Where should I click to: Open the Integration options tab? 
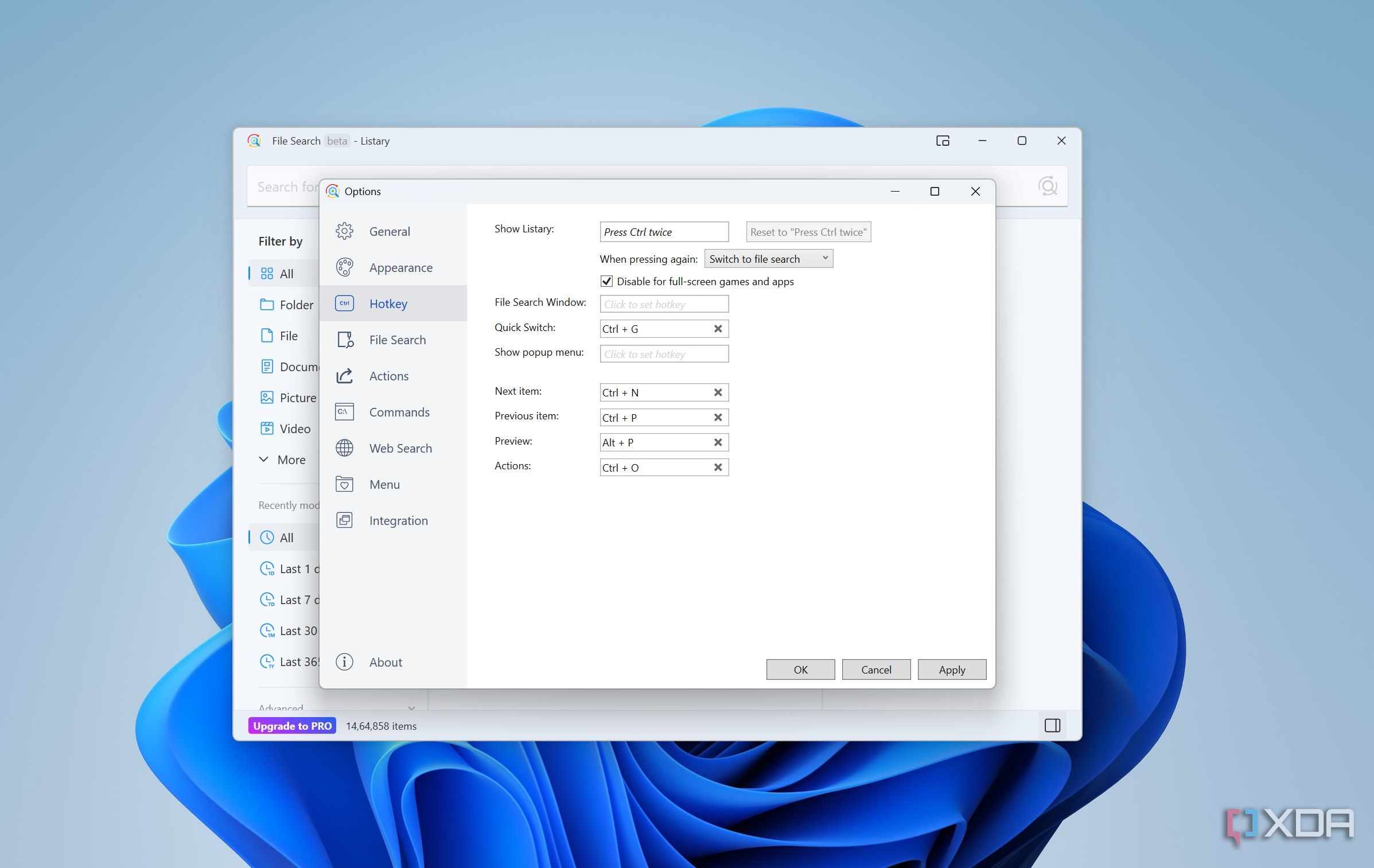pos(393,520)
